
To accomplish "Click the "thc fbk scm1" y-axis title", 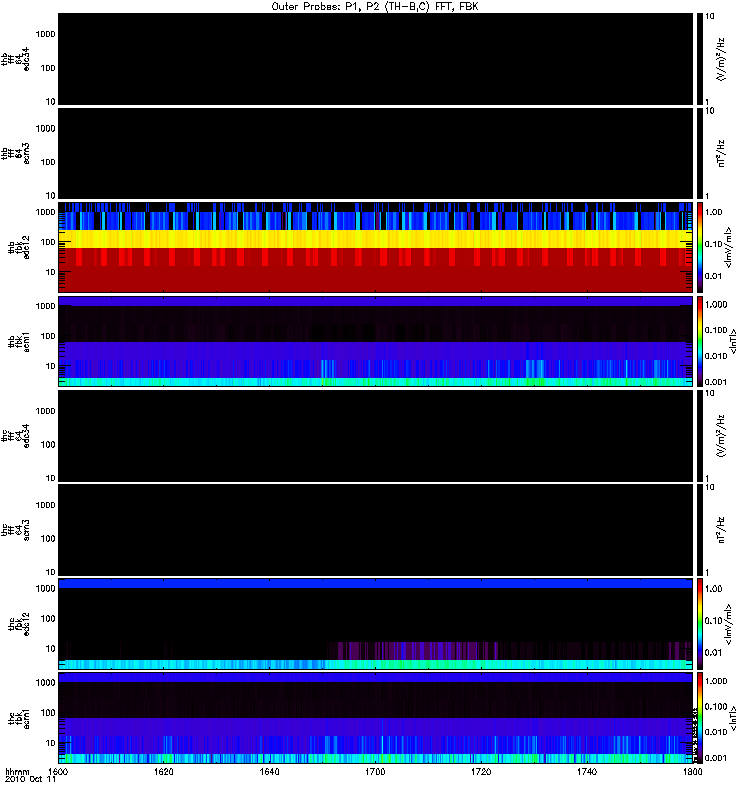I will [x=19, y=718].
